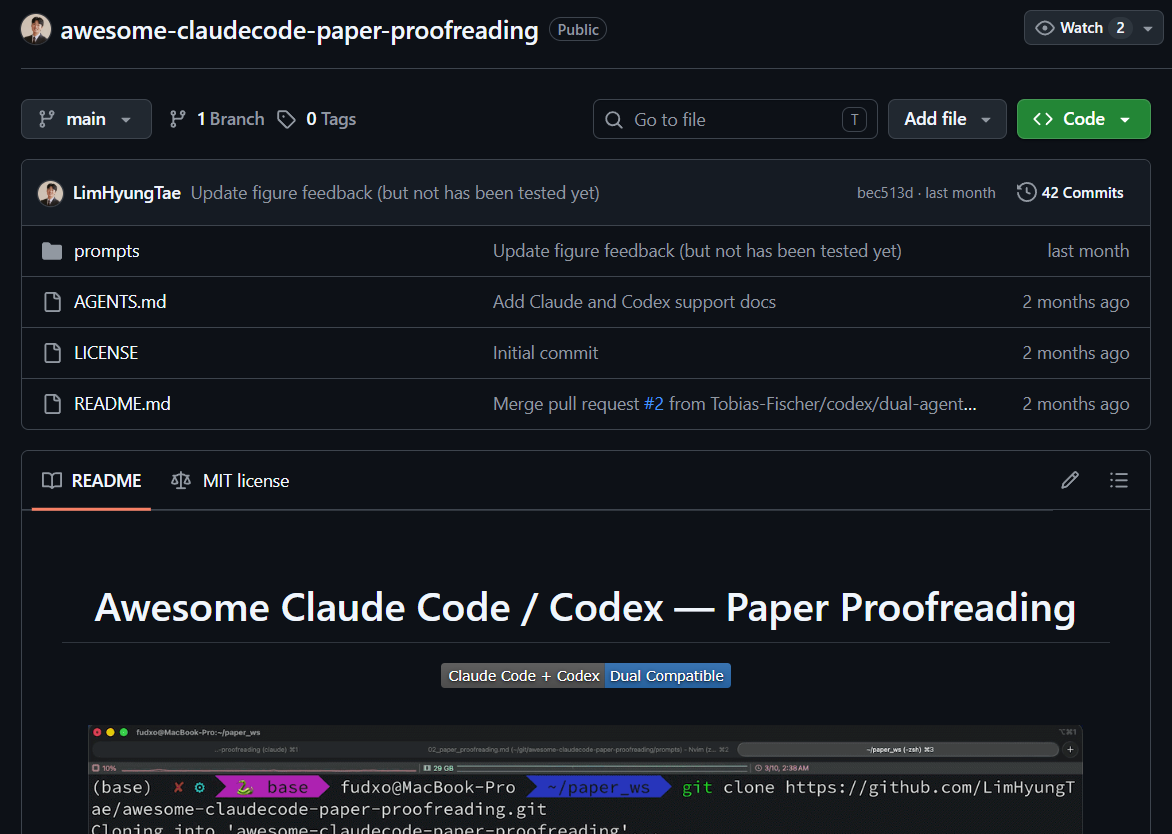
Task: View the 1 Branch link
Action: coord(217,119)
